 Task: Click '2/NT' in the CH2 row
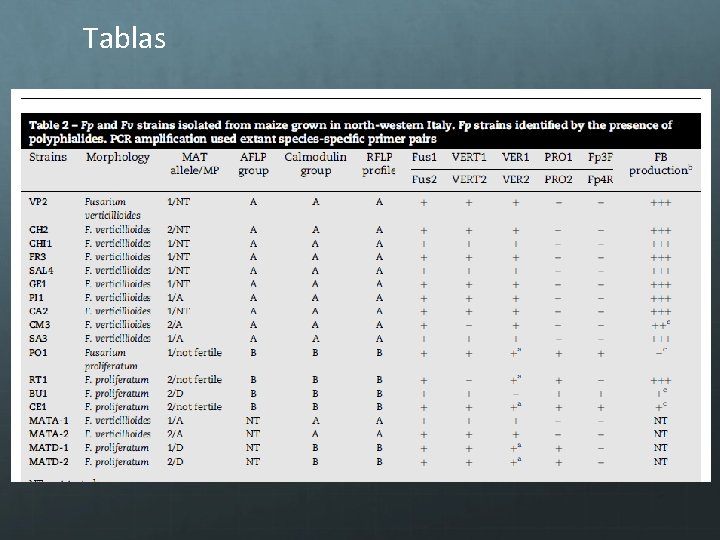pyautogui.click(x=178, y=230)
